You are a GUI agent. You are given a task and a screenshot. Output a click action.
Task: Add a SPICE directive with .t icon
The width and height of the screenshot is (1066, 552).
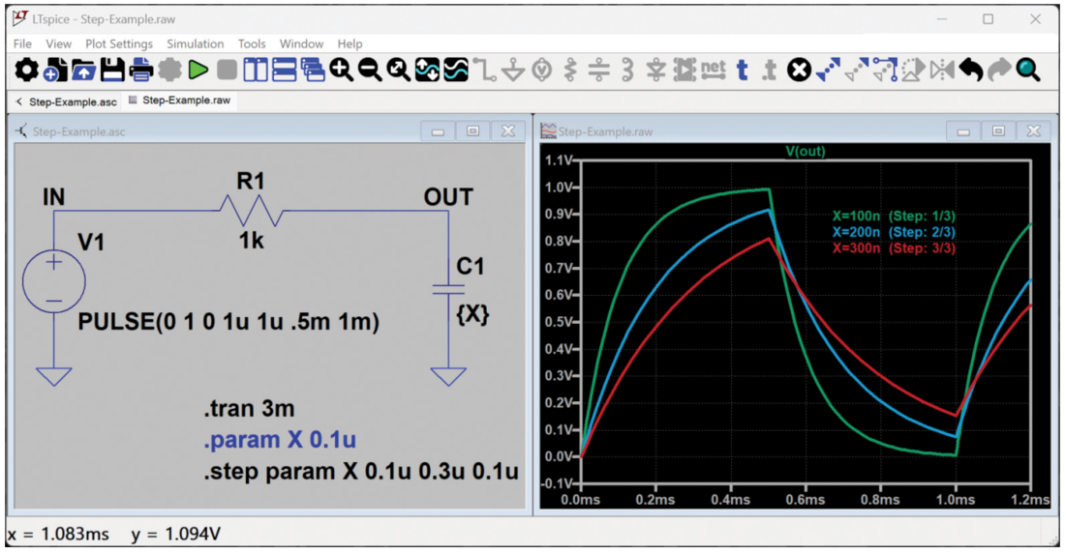coord(770,69)
